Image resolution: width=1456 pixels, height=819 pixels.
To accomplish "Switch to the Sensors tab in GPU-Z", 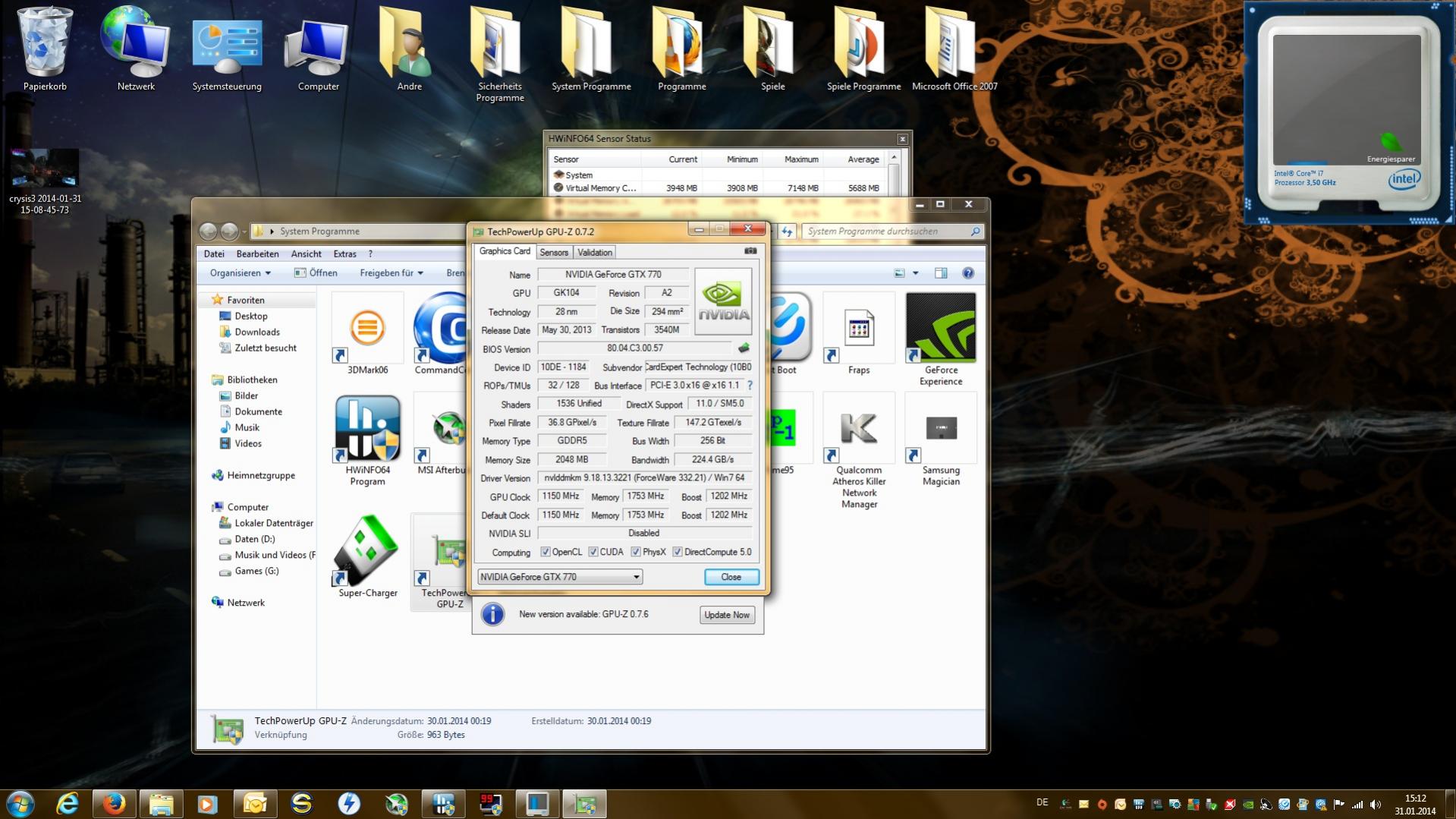I will coord(554,252).
